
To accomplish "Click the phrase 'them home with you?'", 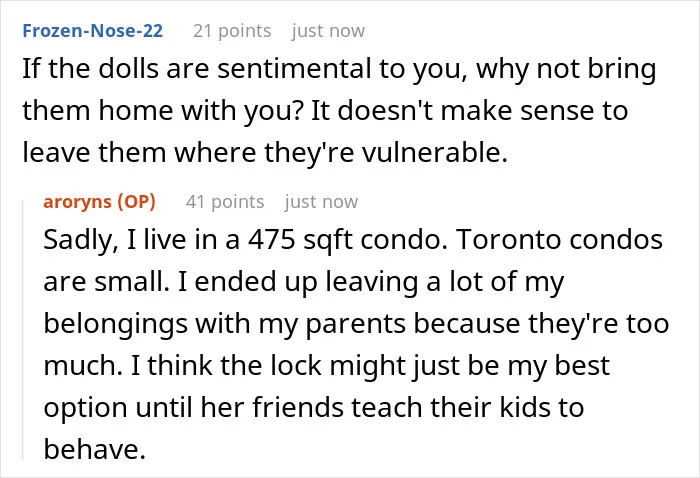I will [x=163, y=110].
